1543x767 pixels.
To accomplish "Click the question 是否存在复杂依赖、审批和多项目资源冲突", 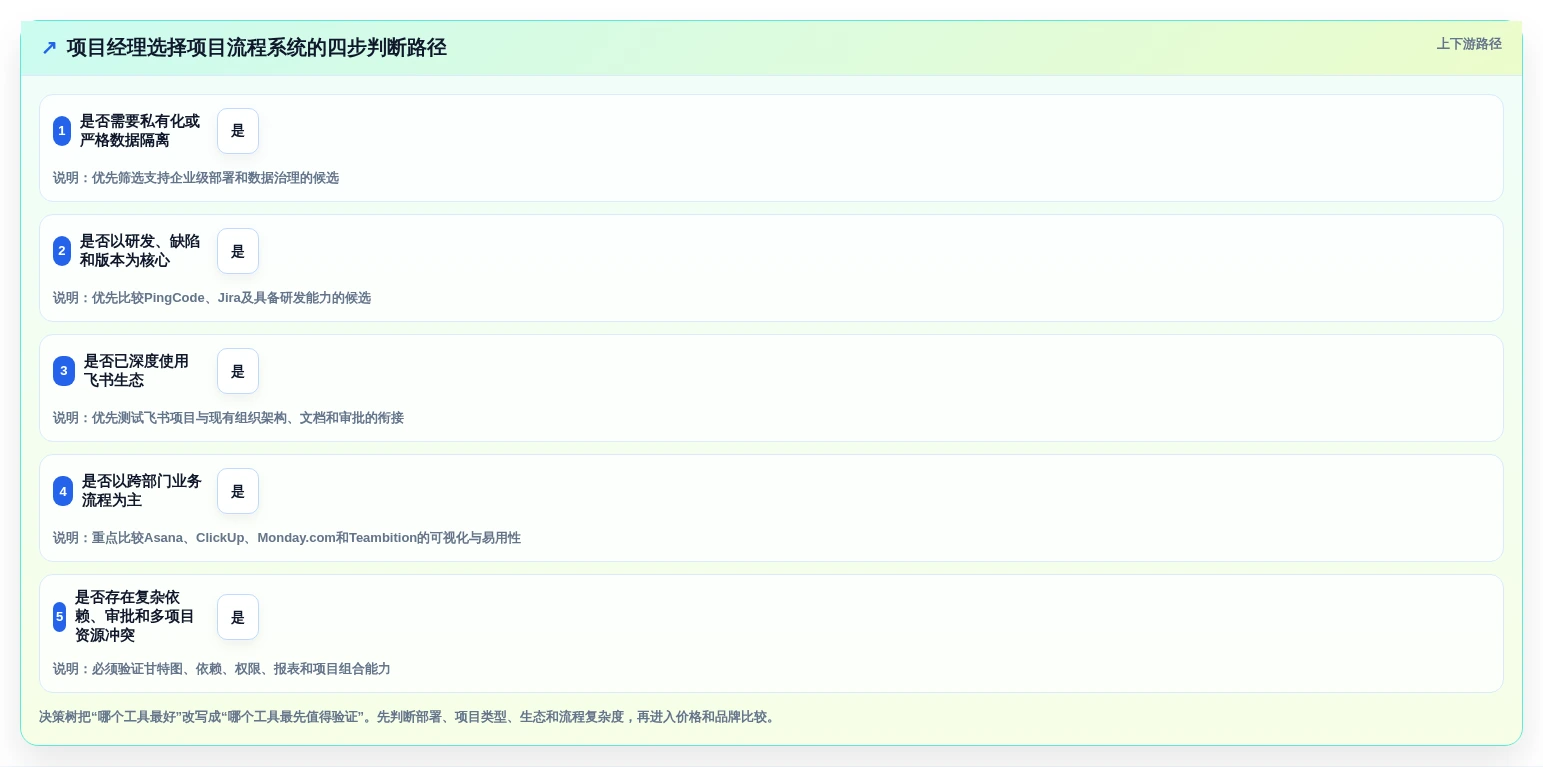I will coord(135,616).
